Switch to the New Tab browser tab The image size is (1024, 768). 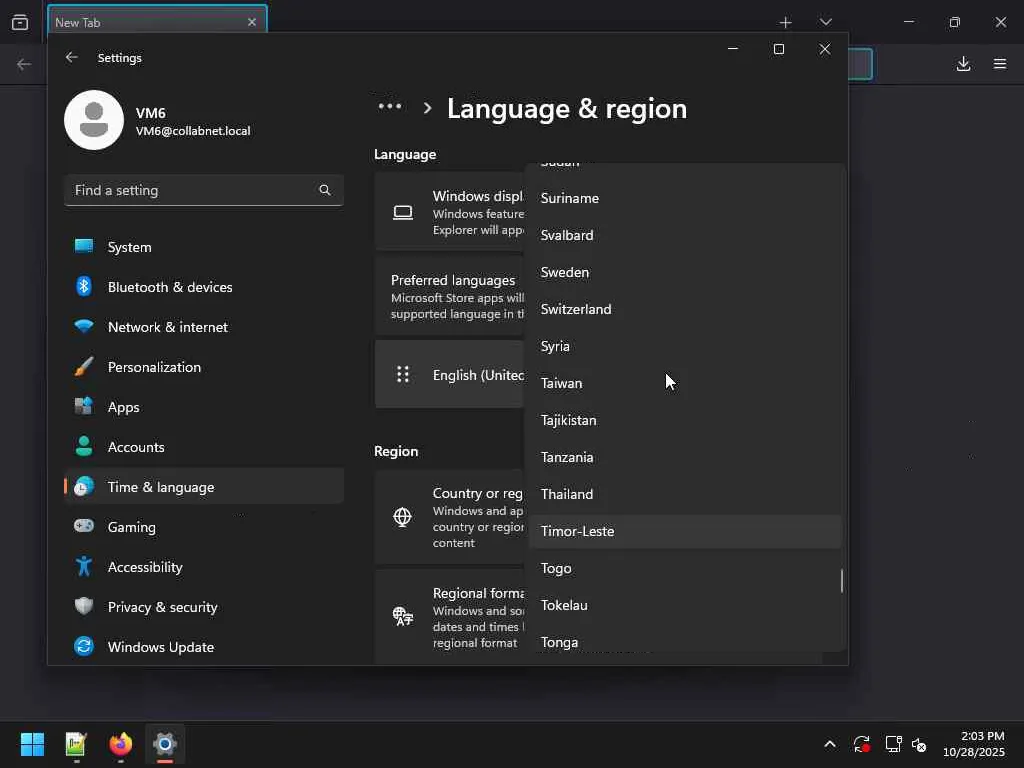[x=157, y=22]
